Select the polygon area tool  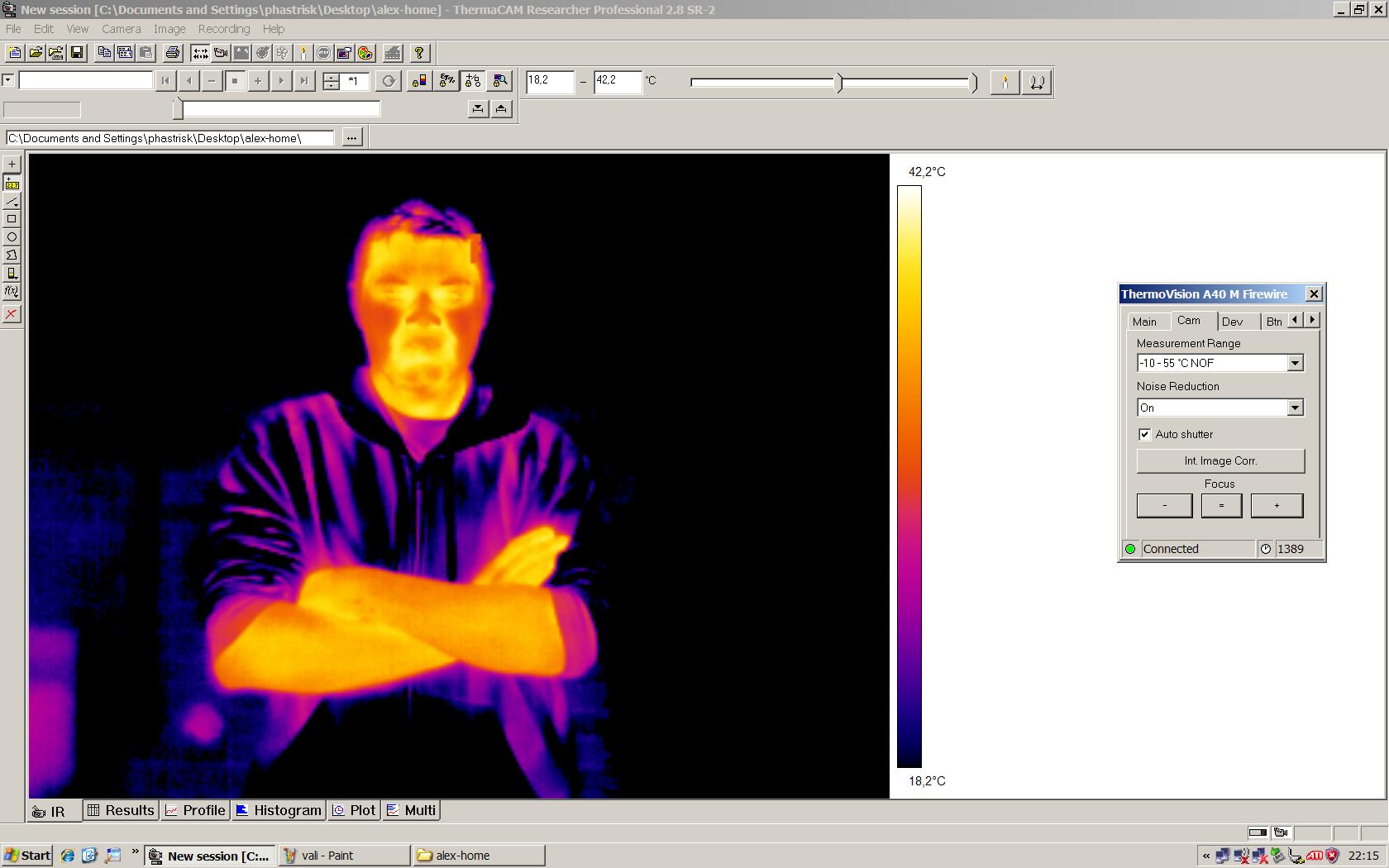coord(12,255)
